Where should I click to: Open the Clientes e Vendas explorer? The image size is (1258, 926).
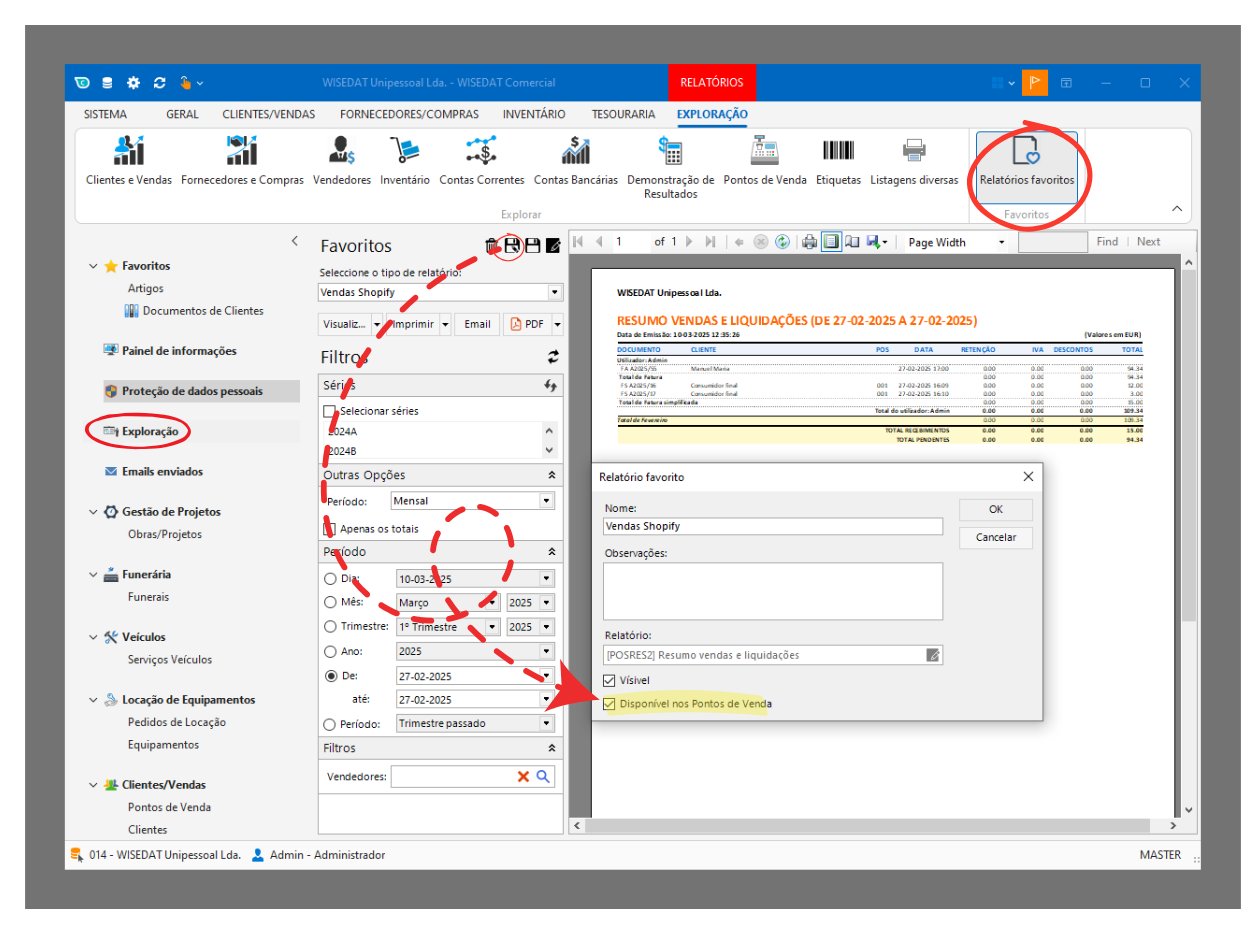point(128,160)
